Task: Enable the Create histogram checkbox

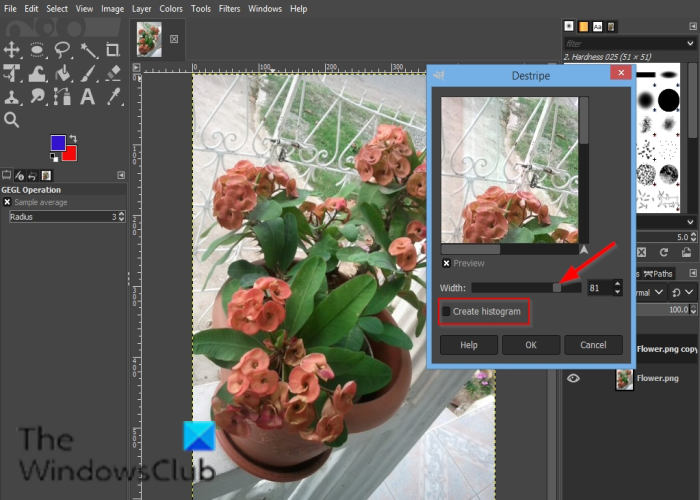Action: pyautogui.click(x=447, y=312)
